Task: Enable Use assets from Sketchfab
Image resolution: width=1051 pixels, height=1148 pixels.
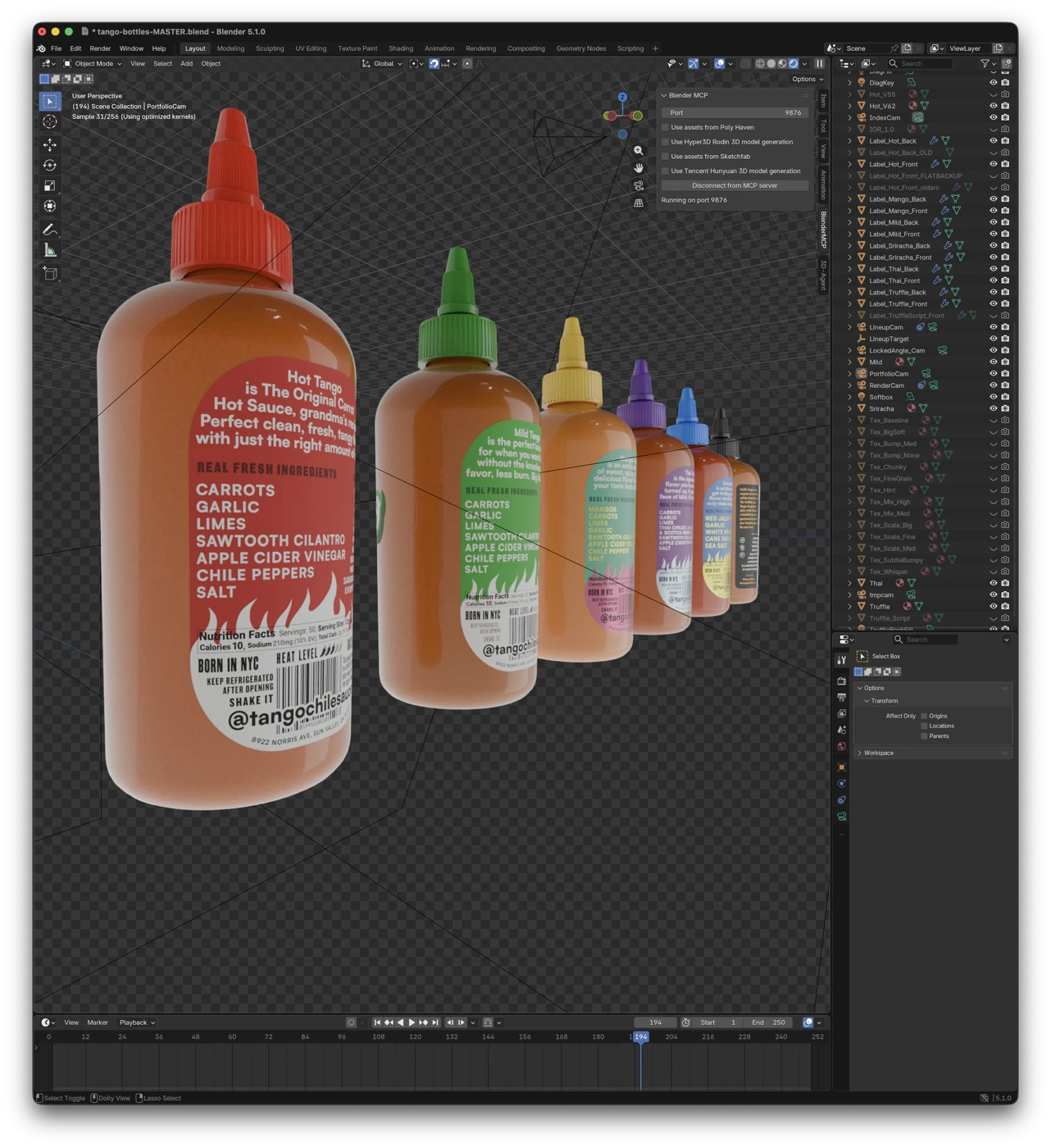Action: (666, 157)
